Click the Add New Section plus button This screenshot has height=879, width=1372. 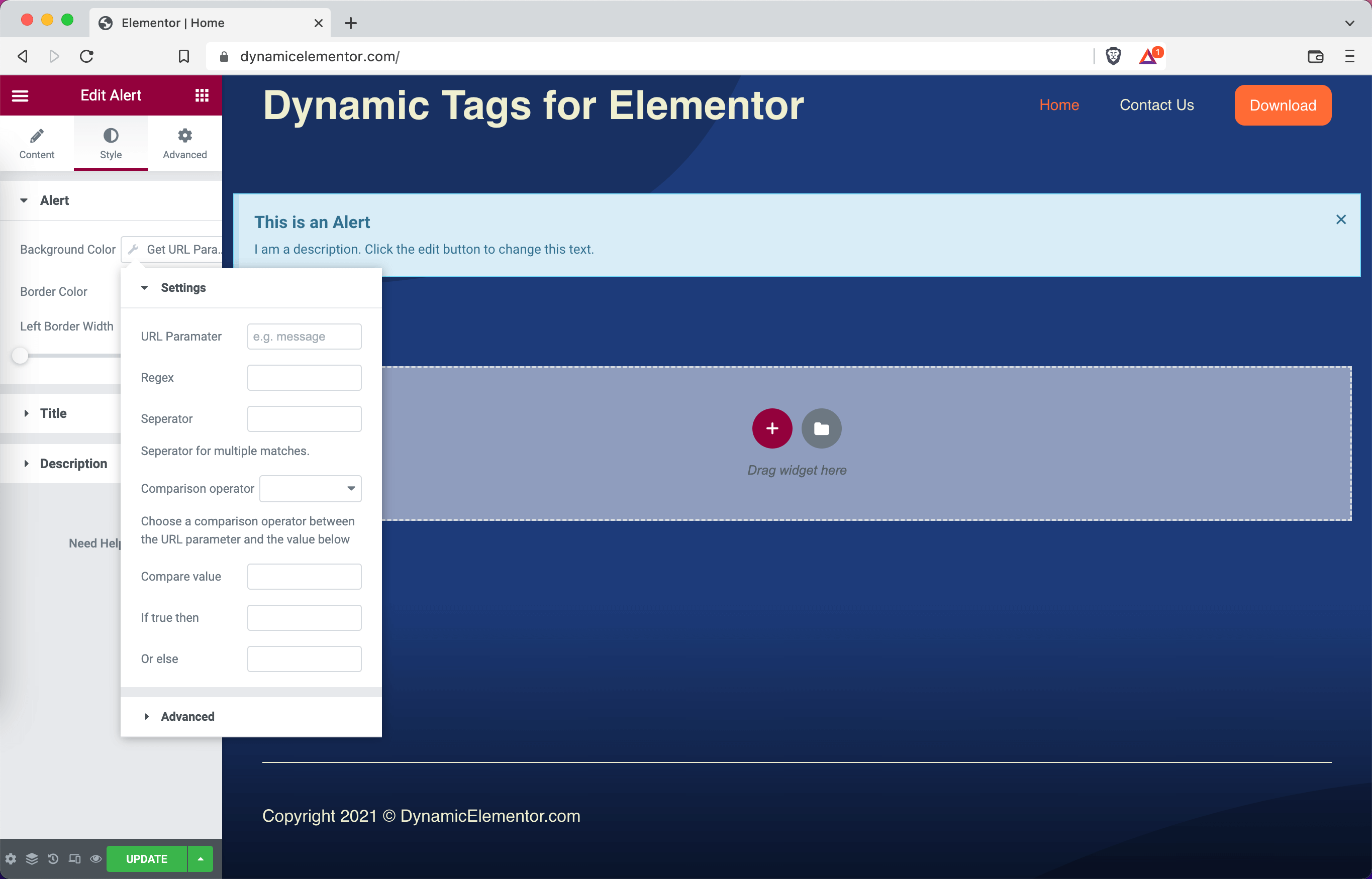[772, 428]
